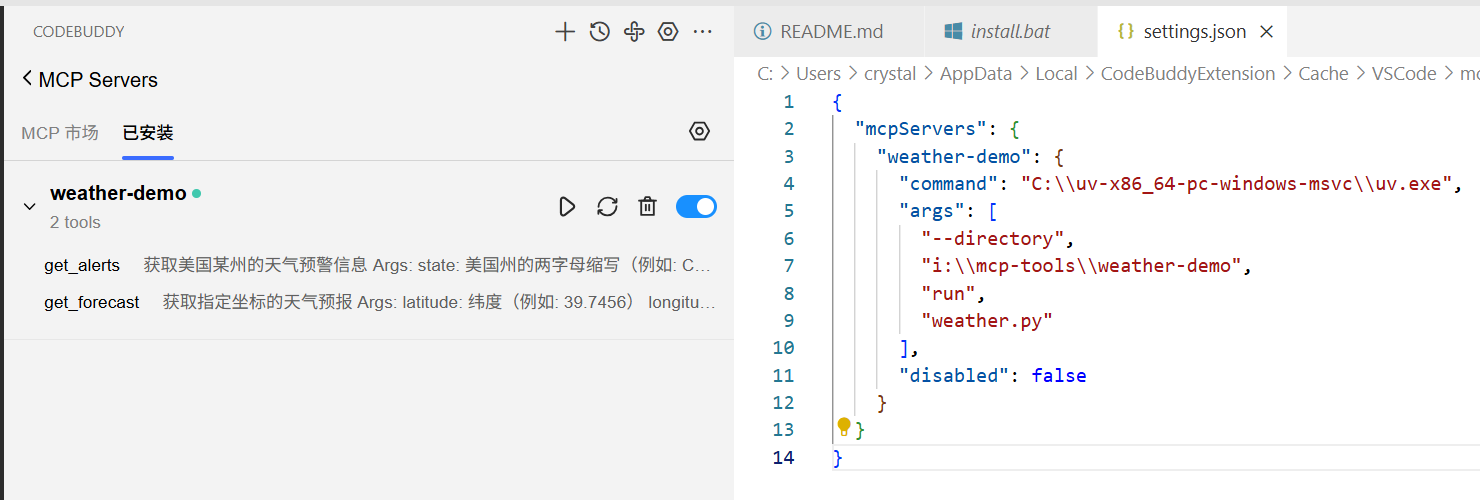
Task: Click the settings.json braces file icon
Action: (1126, 31)
